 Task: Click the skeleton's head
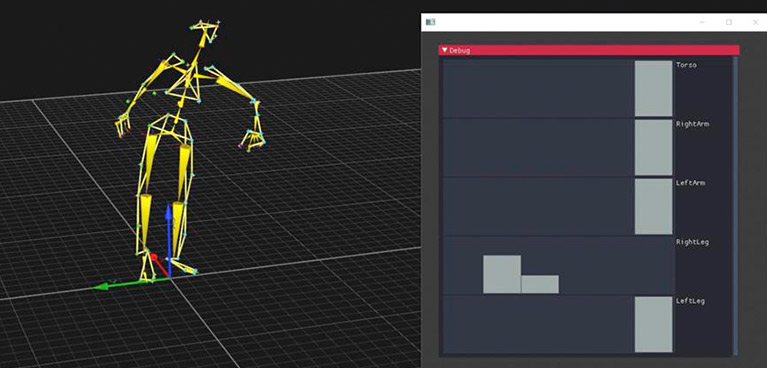coord(205,30)
